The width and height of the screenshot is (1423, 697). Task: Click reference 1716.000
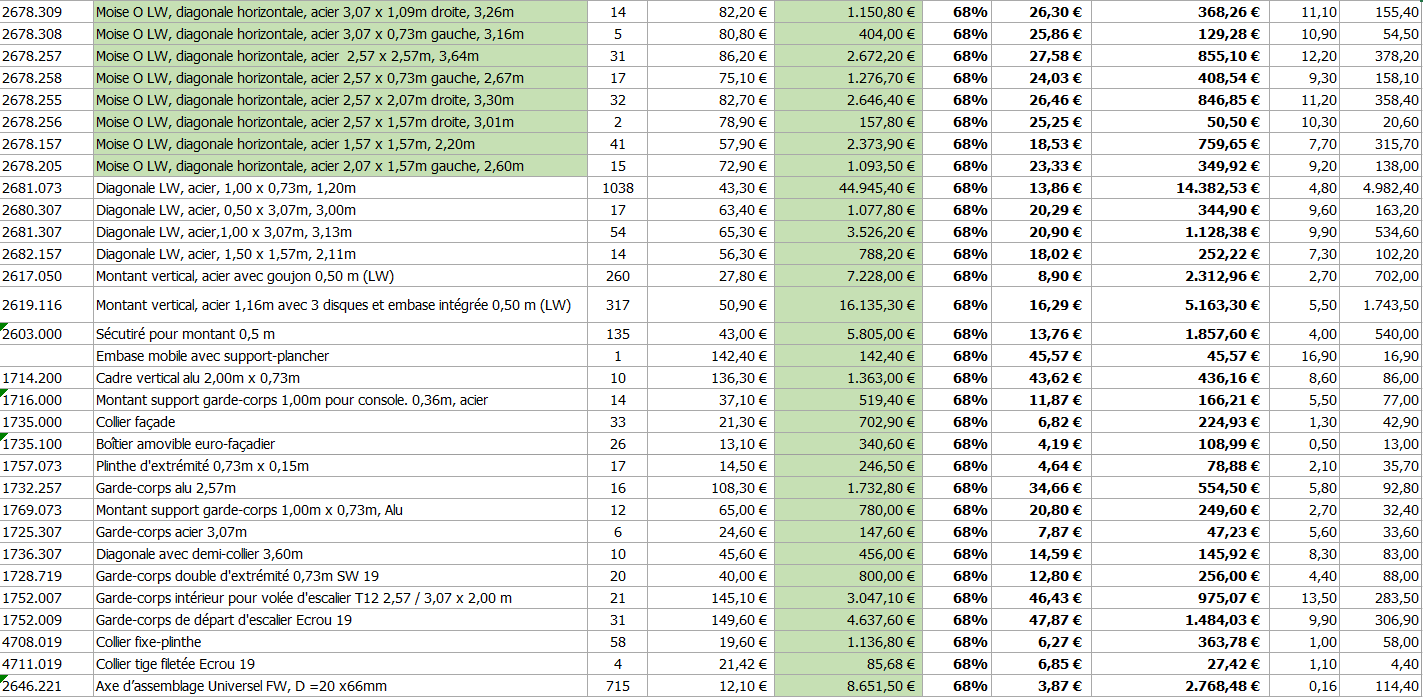pyautogui.click(x=46, y=400)
